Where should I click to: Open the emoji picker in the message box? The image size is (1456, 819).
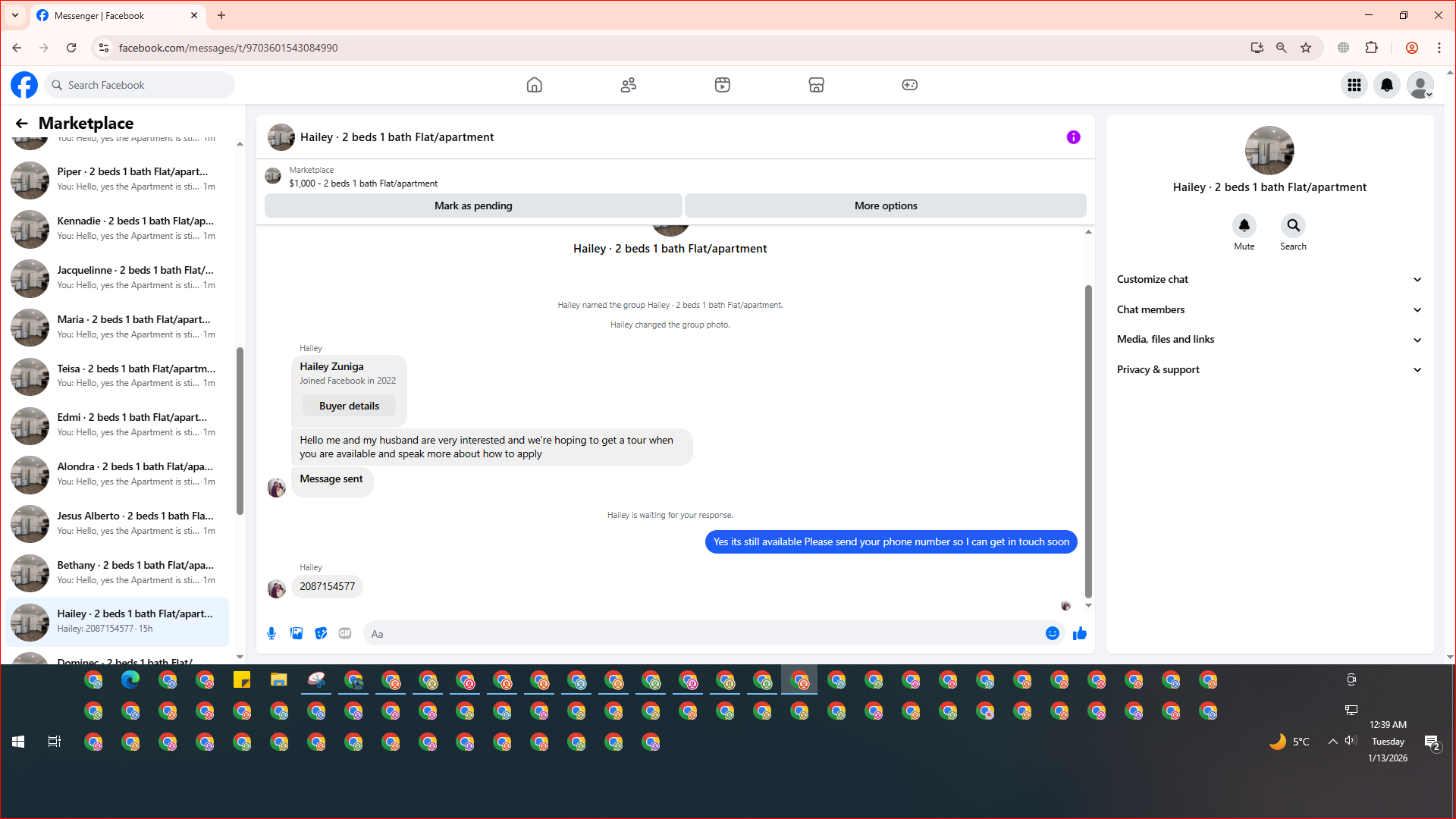1052,633
